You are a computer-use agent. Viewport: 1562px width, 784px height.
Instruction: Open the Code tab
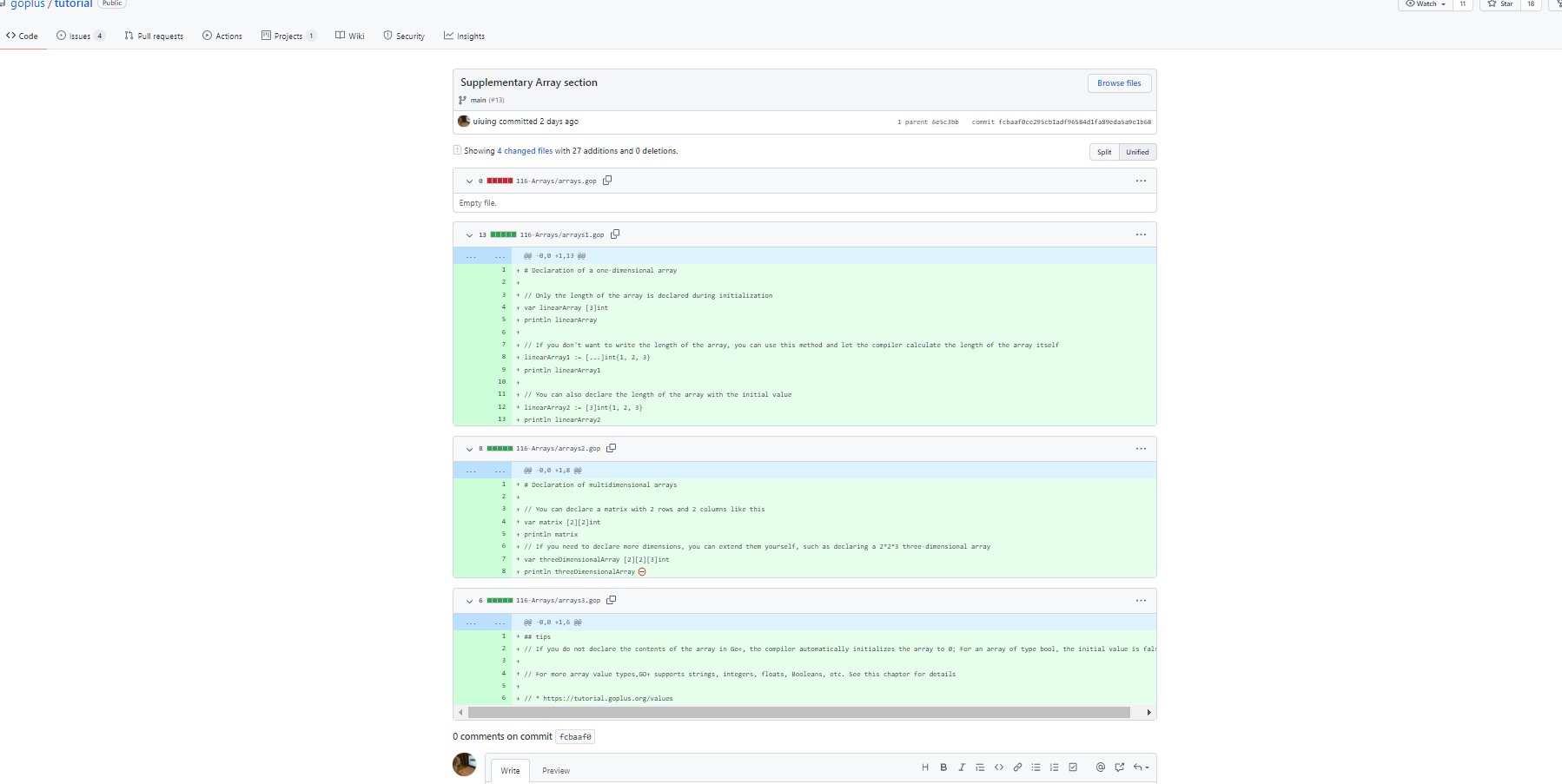click(23, 36)
